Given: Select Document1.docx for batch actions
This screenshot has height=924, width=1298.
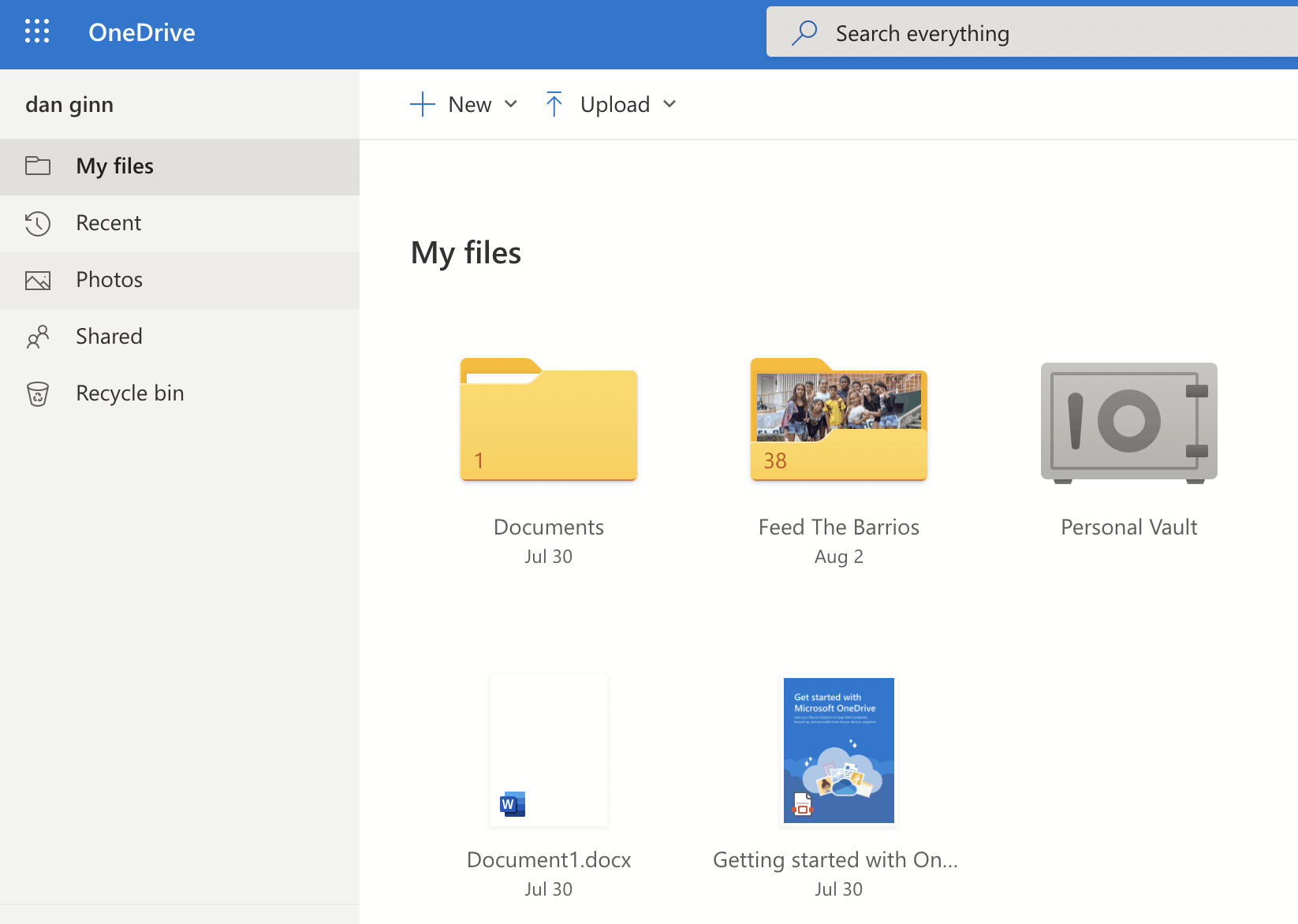Looking at the screenshot, I should click(x=548, y=750).
